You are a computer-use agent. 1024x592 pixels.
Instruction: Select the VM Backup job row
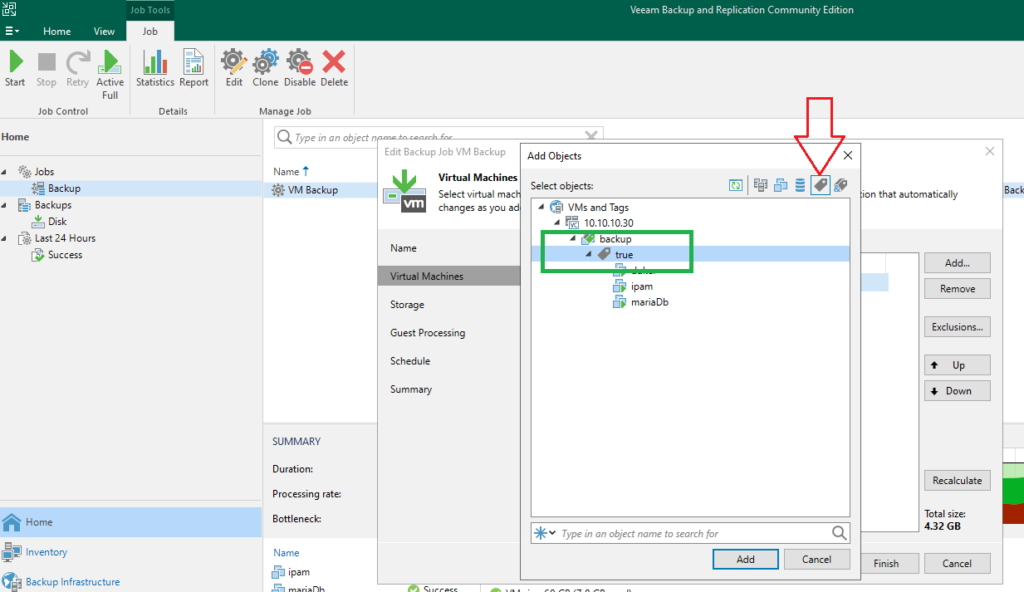320,190
